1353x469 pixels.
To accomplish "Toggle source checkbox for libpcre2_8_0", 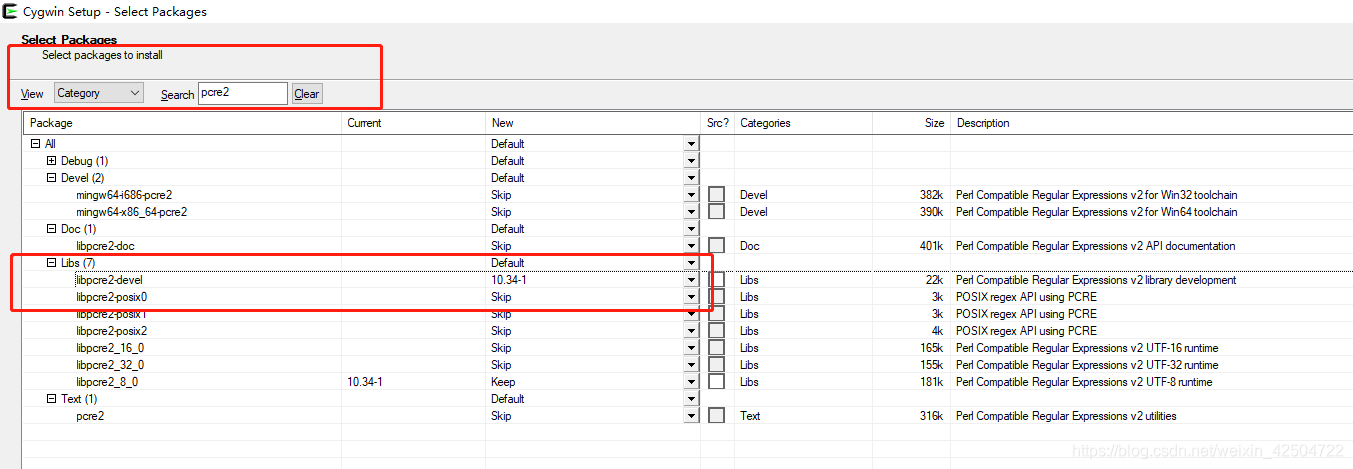I will pos(717,382).
